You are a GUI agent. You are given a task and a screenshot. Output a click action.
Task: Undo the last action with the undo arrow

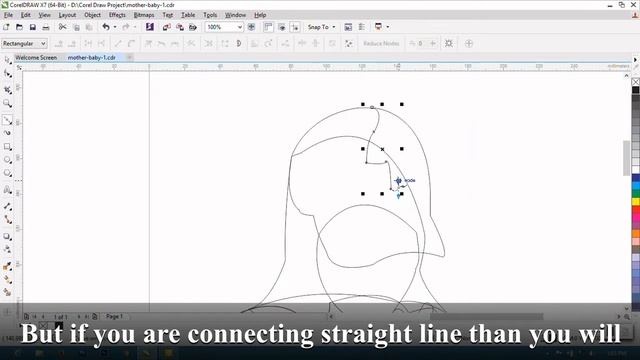point(106,27)
